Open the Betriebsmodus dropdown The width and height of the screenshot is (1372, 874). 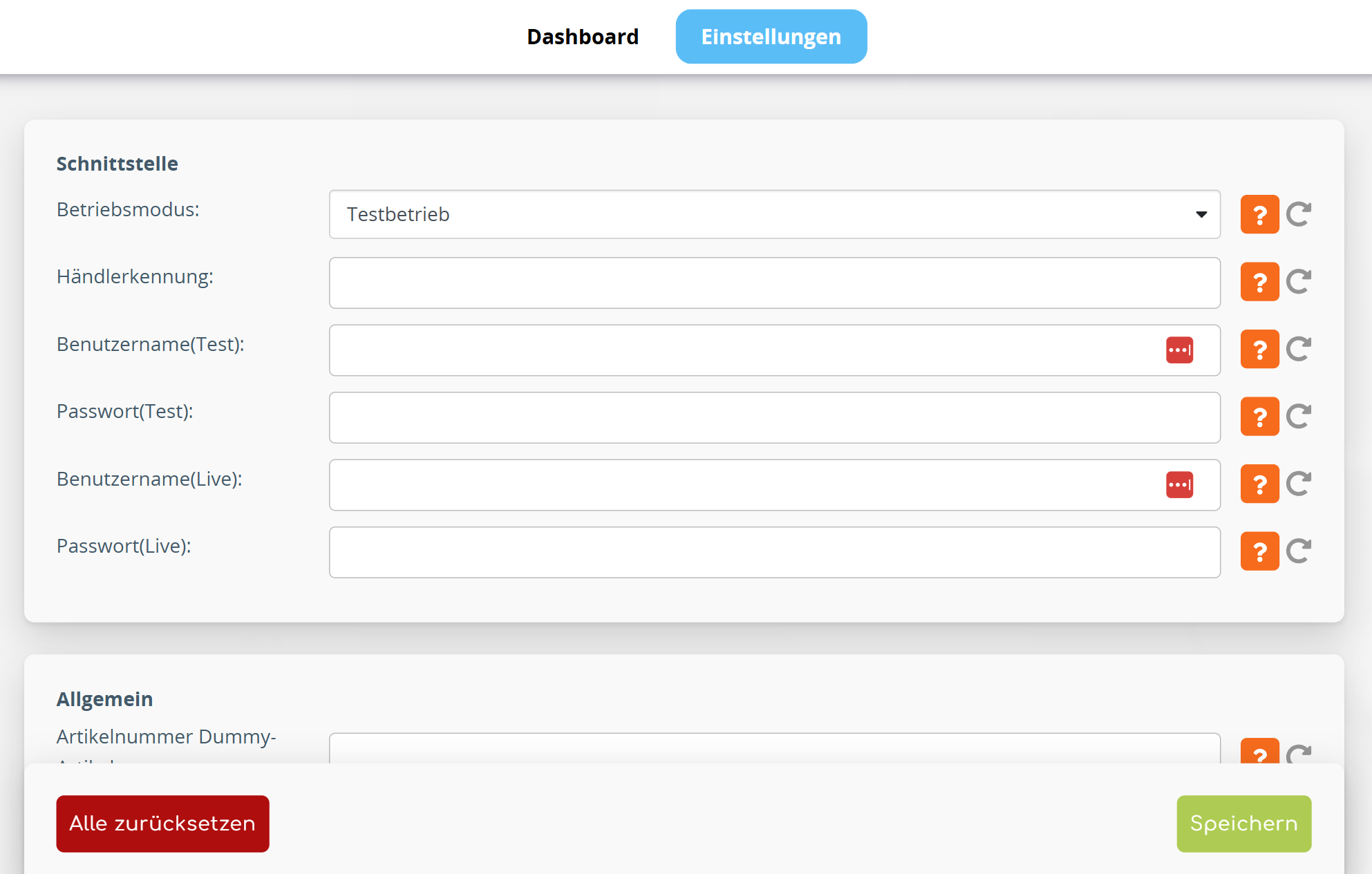774,214
